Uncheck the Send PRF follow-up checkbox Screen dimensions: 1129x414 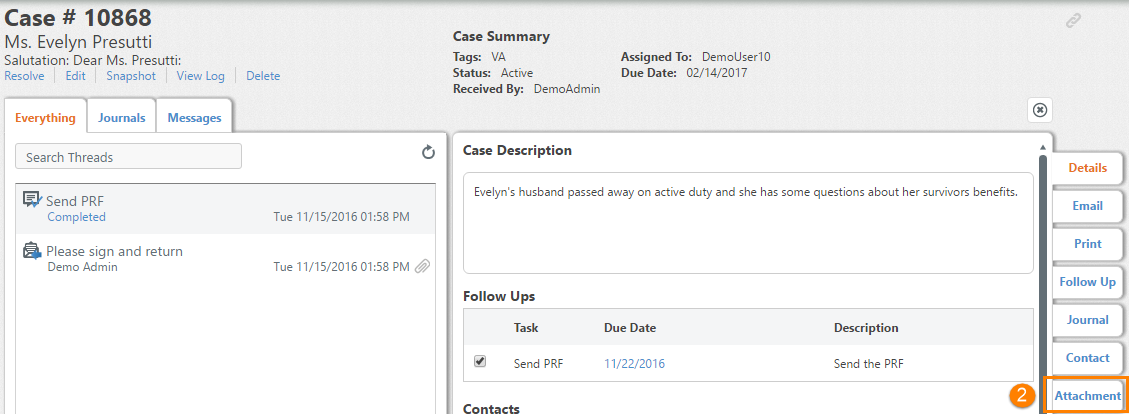(480, 361)
